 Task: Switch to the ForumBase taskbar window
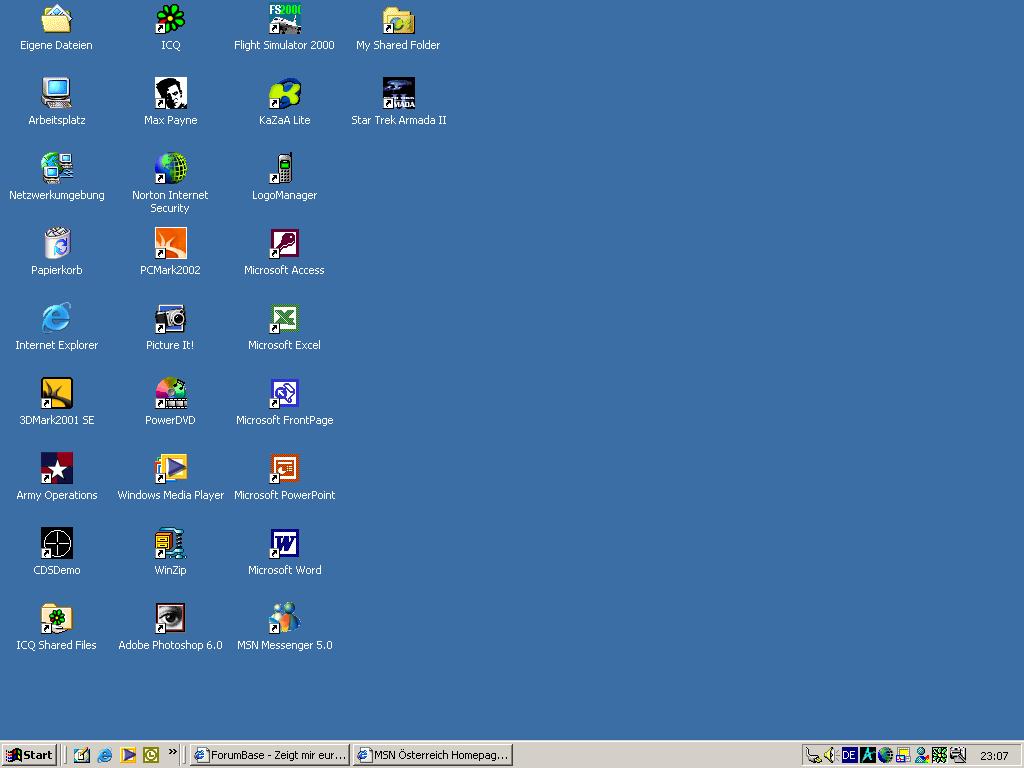[270, 755]
